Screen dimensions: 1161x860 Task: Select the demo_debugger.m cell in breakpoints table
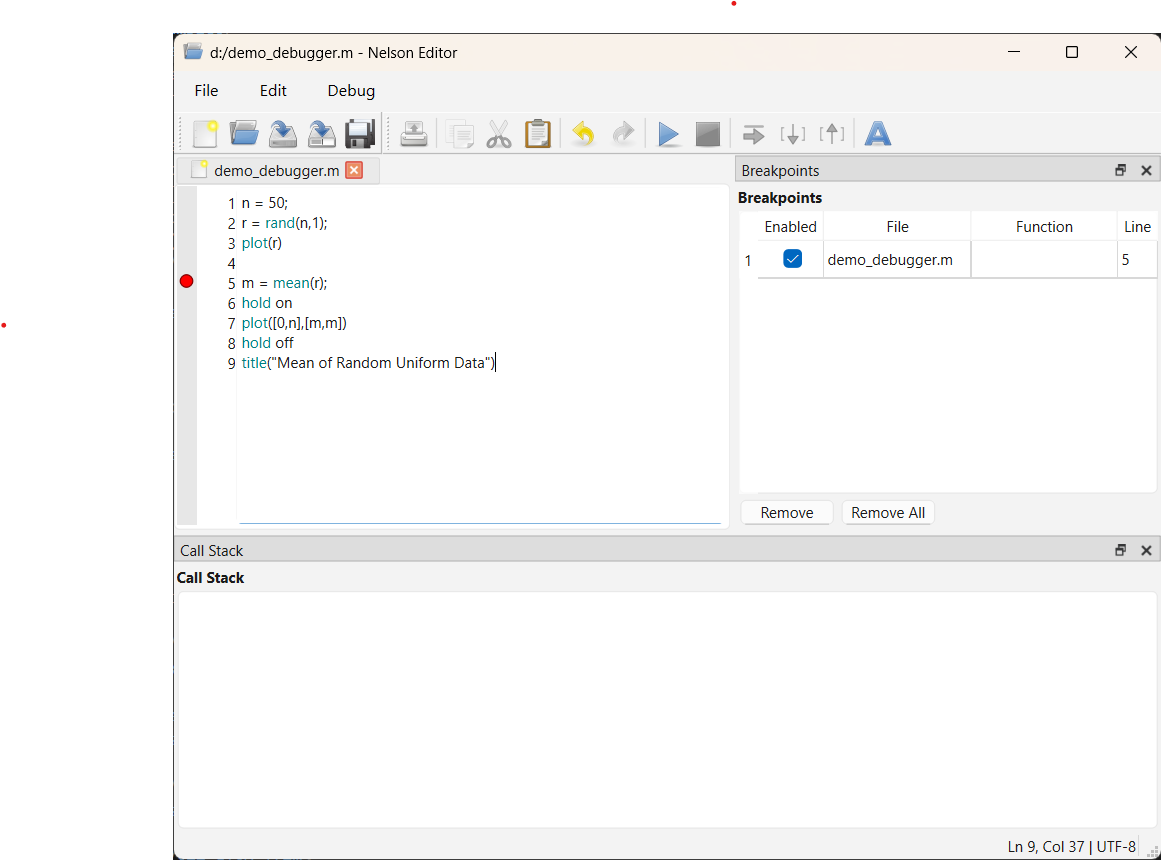pyautogui.click(x=897, y=259)
